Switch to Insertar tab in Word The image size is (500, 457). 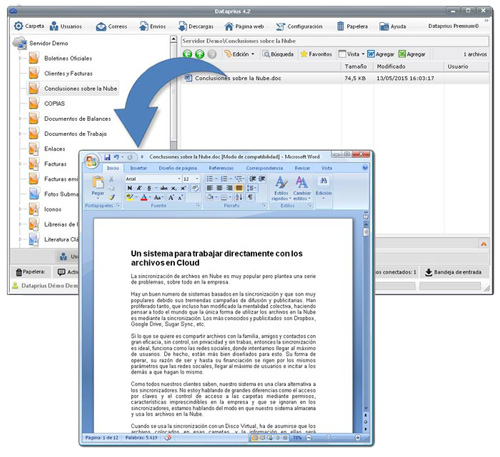point(138,168)
